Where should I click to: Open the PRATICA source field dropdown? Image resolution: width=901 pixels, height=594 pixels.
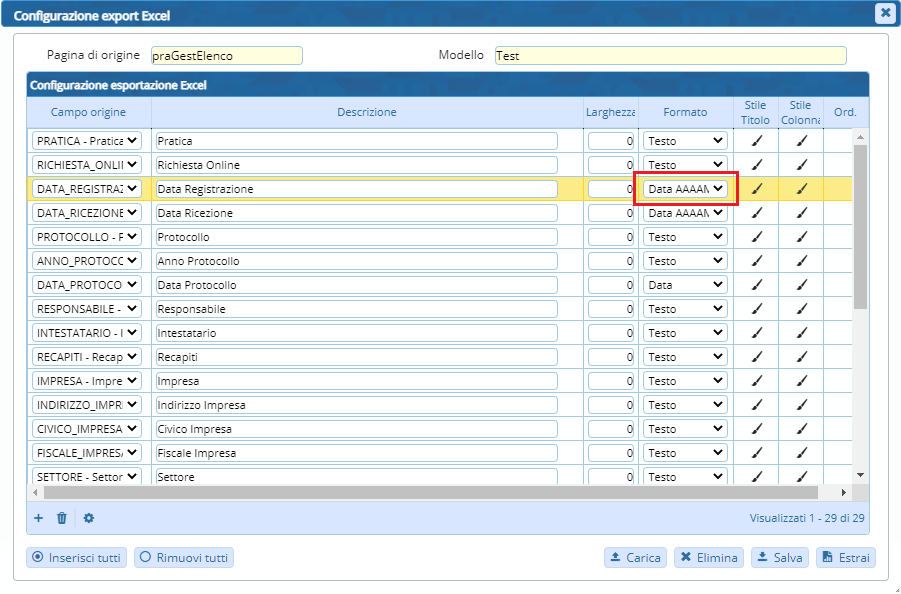tap(87, 141)
